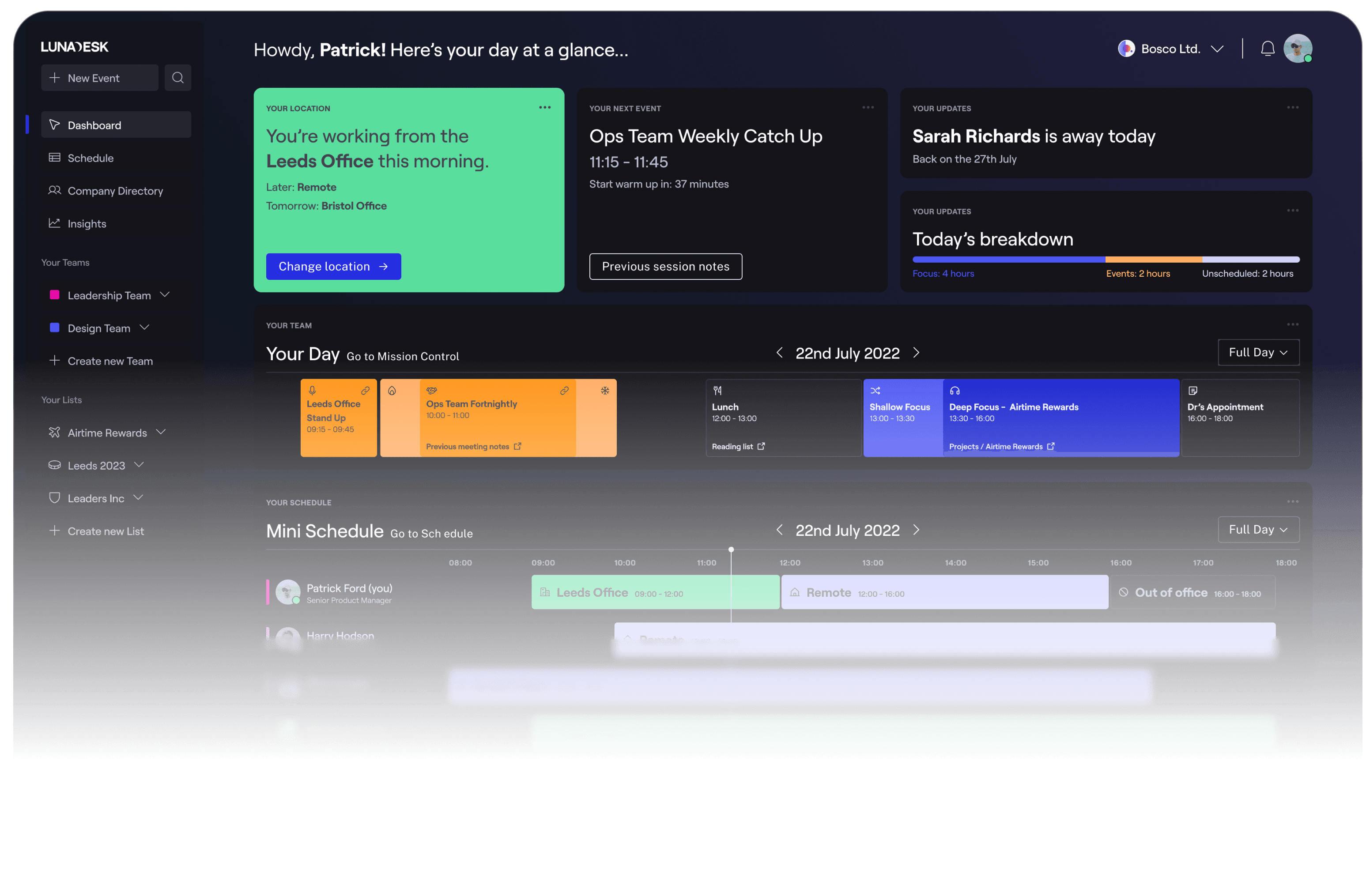Open the Company Directory page

(x=116, y=190)
